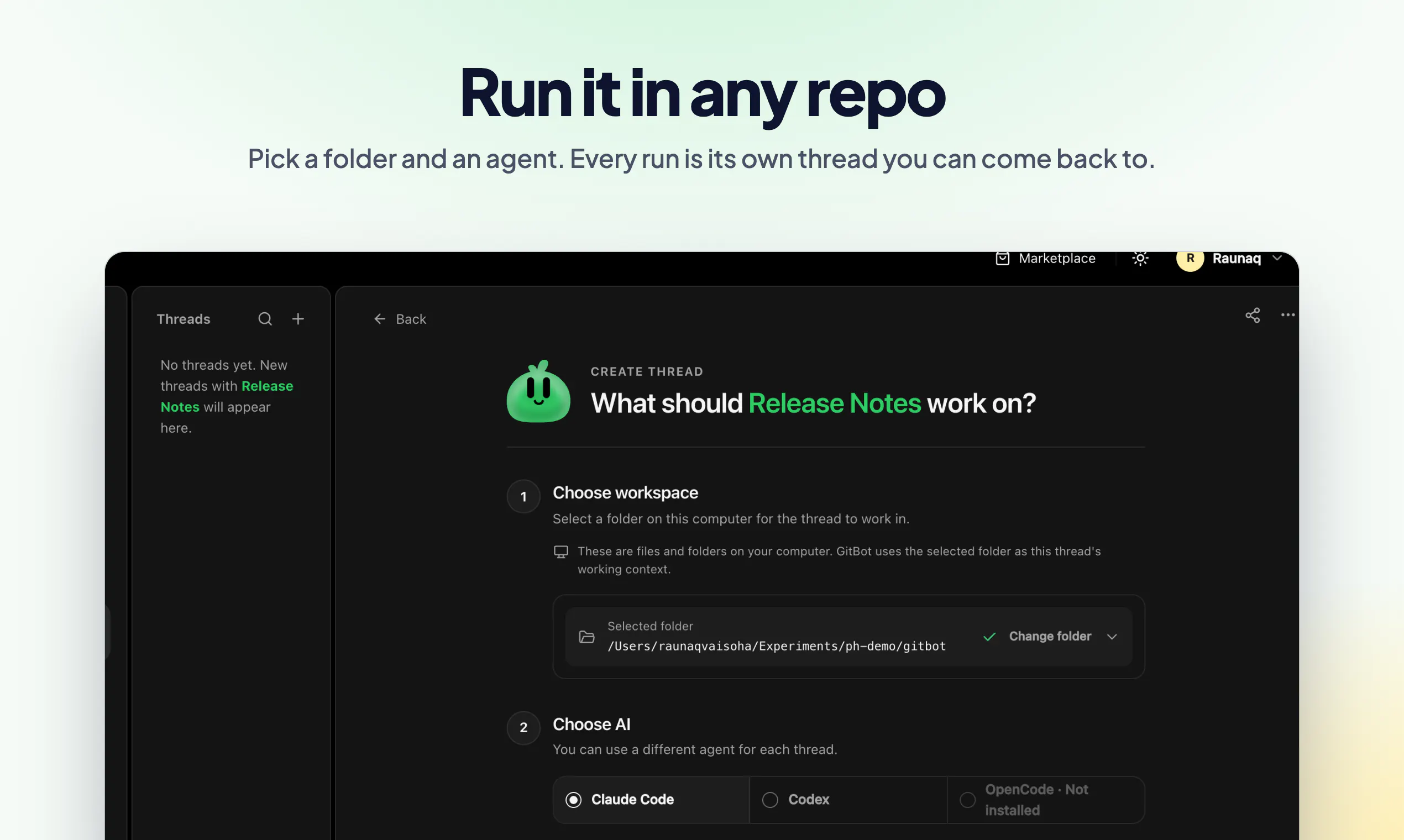
Task: Open the three-dot more options menu
Action: (1288, 316)
